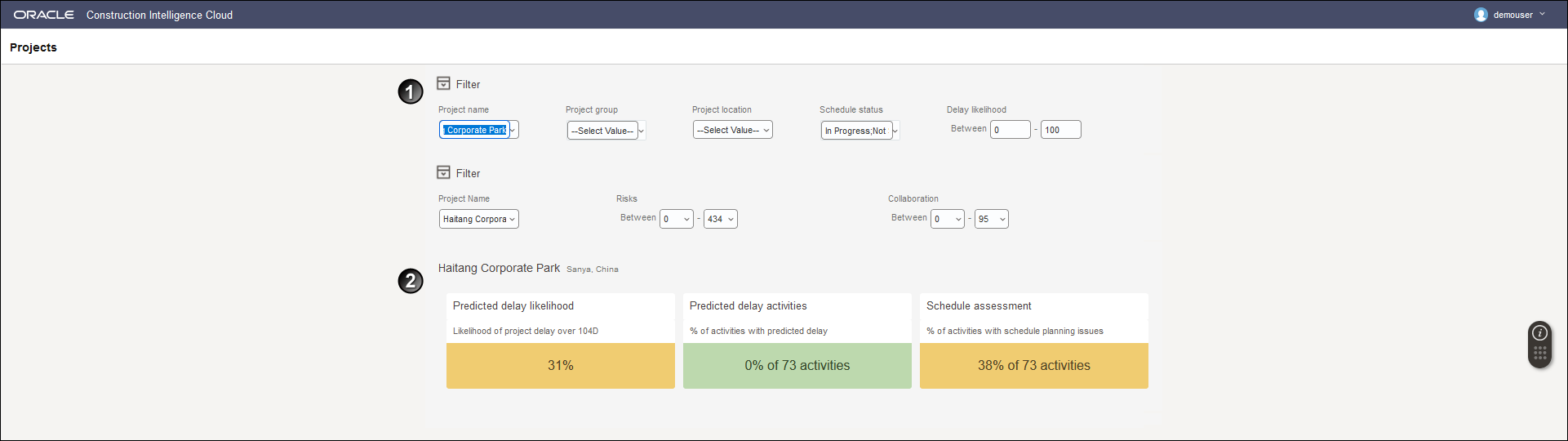Click the demouser avatar icon
The image size is (1568, 441).
tap(1481, 15)
